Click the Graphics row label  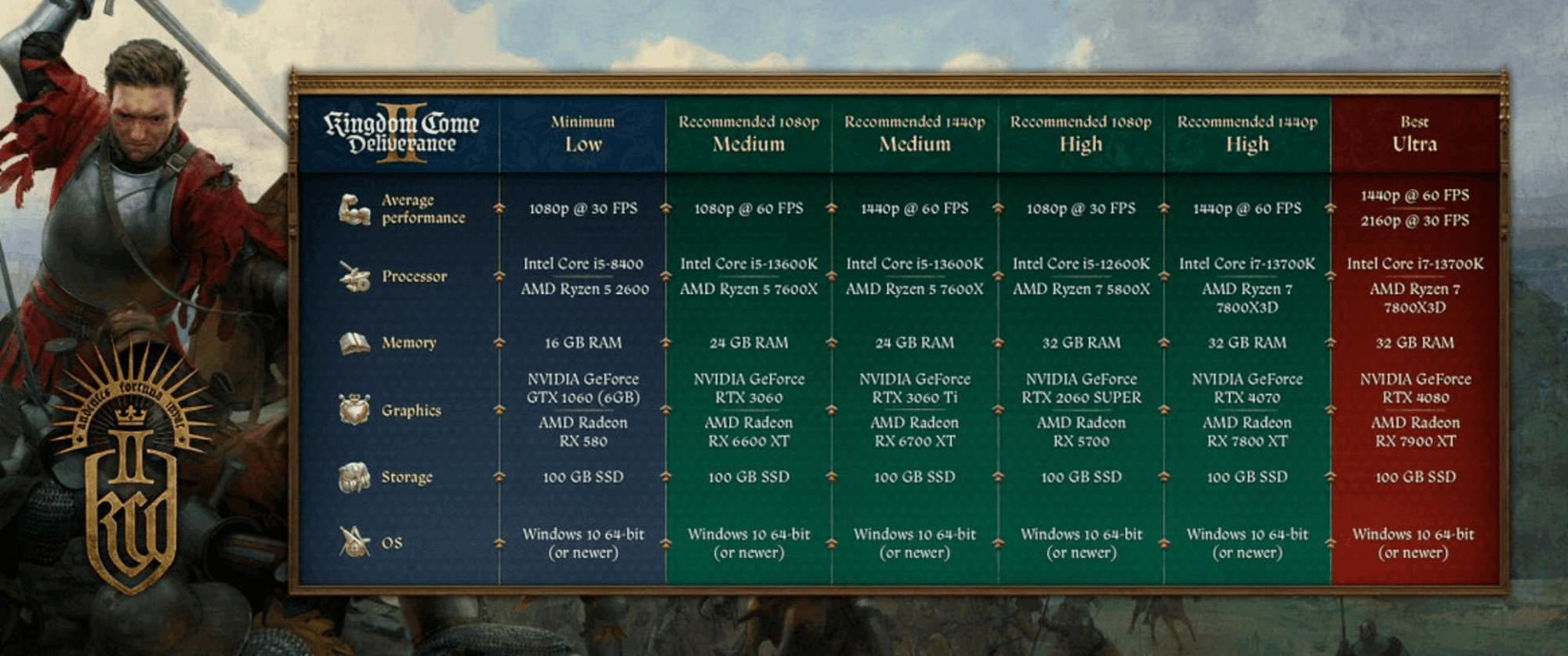pos(412,410)
